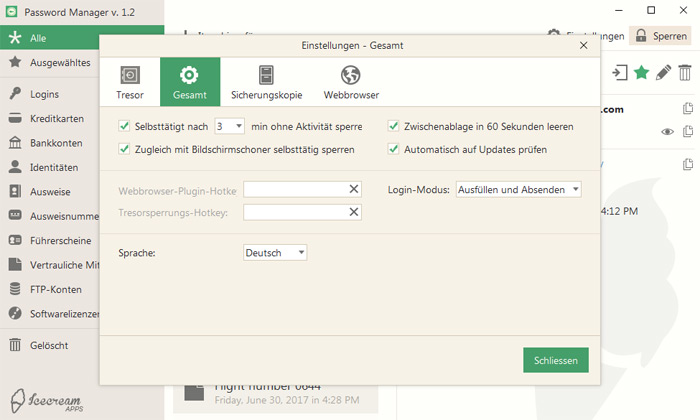The height and width of the screenshot is (420, 700).
Task: Open the Vertrauliche Mitteilungen category
Action: click(50, 265)
